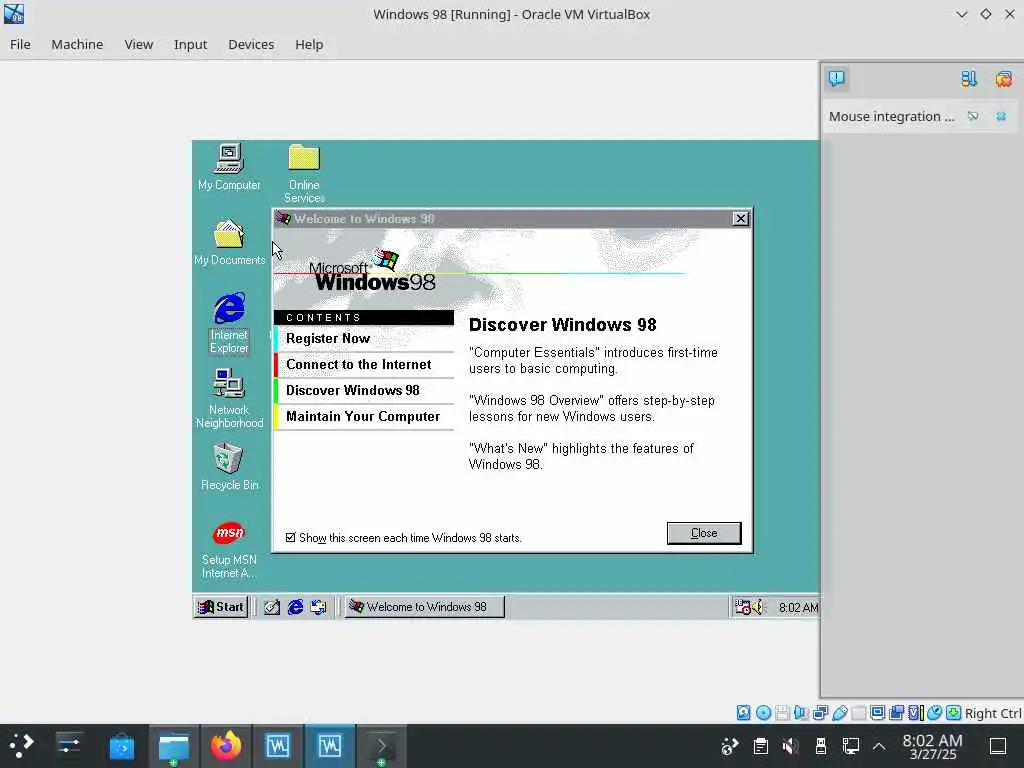Viewport: 1024px width, 768px height.
Task: Open the file manager in host taskbar
Action: tap(174, 746)
